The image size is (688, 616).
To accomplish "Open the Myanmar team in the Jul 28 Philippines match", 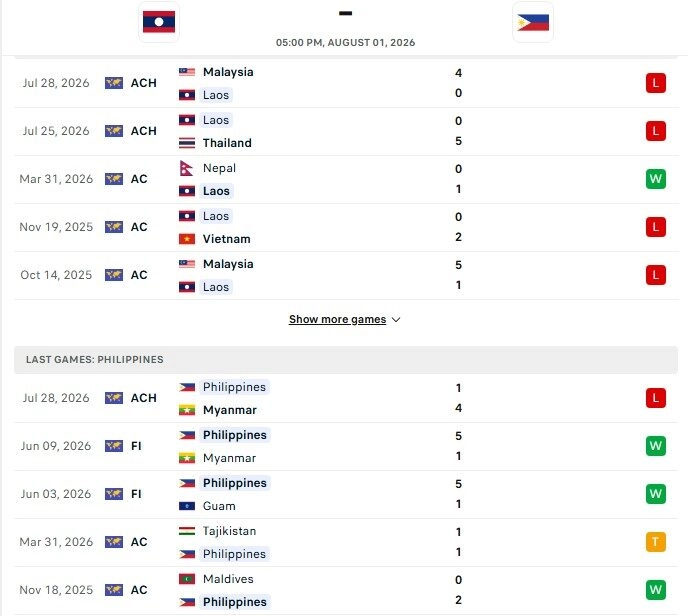I will 229,410.
